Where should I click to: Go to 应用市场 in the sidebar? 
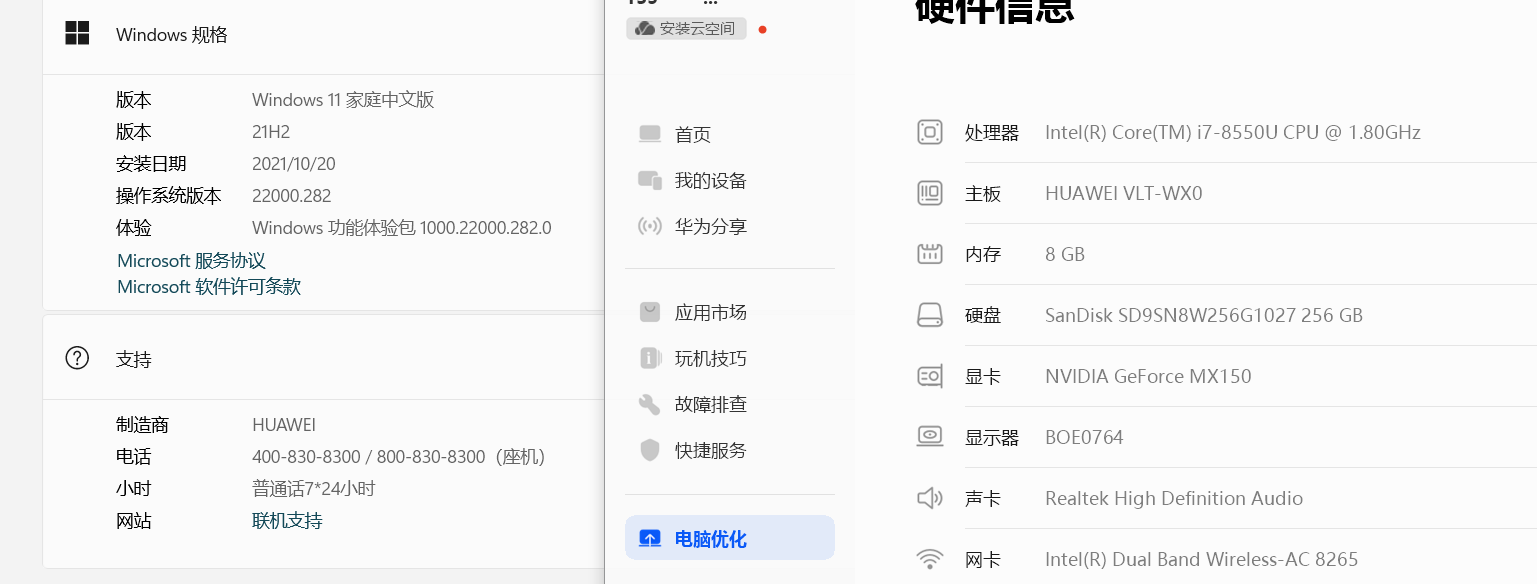730,312
